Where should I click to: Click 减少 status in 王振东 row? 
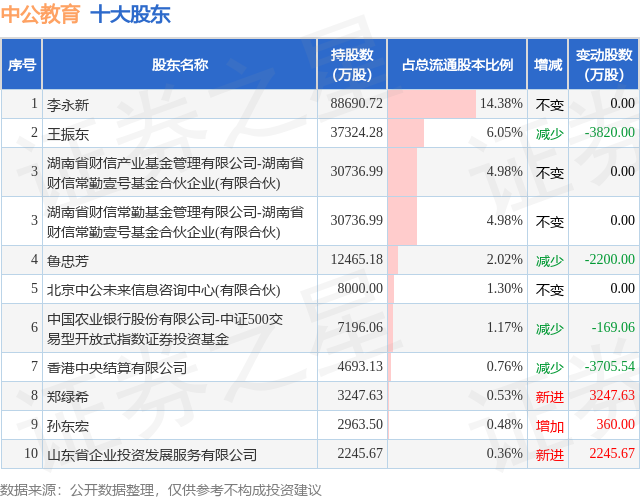pyautogui.click(x=549, y=134)
